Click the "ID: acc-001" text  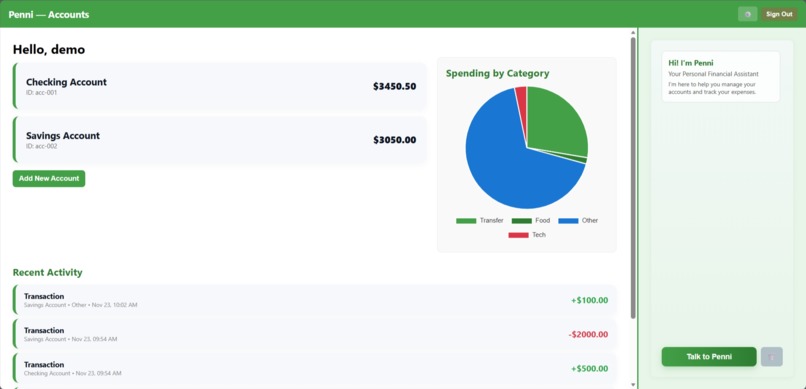point(42,93)
